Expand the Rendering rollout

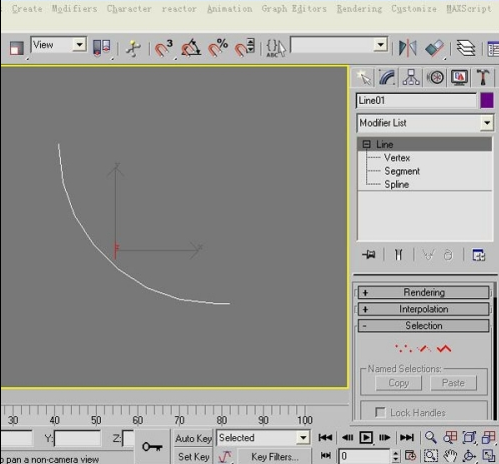(x=424, y=292)
